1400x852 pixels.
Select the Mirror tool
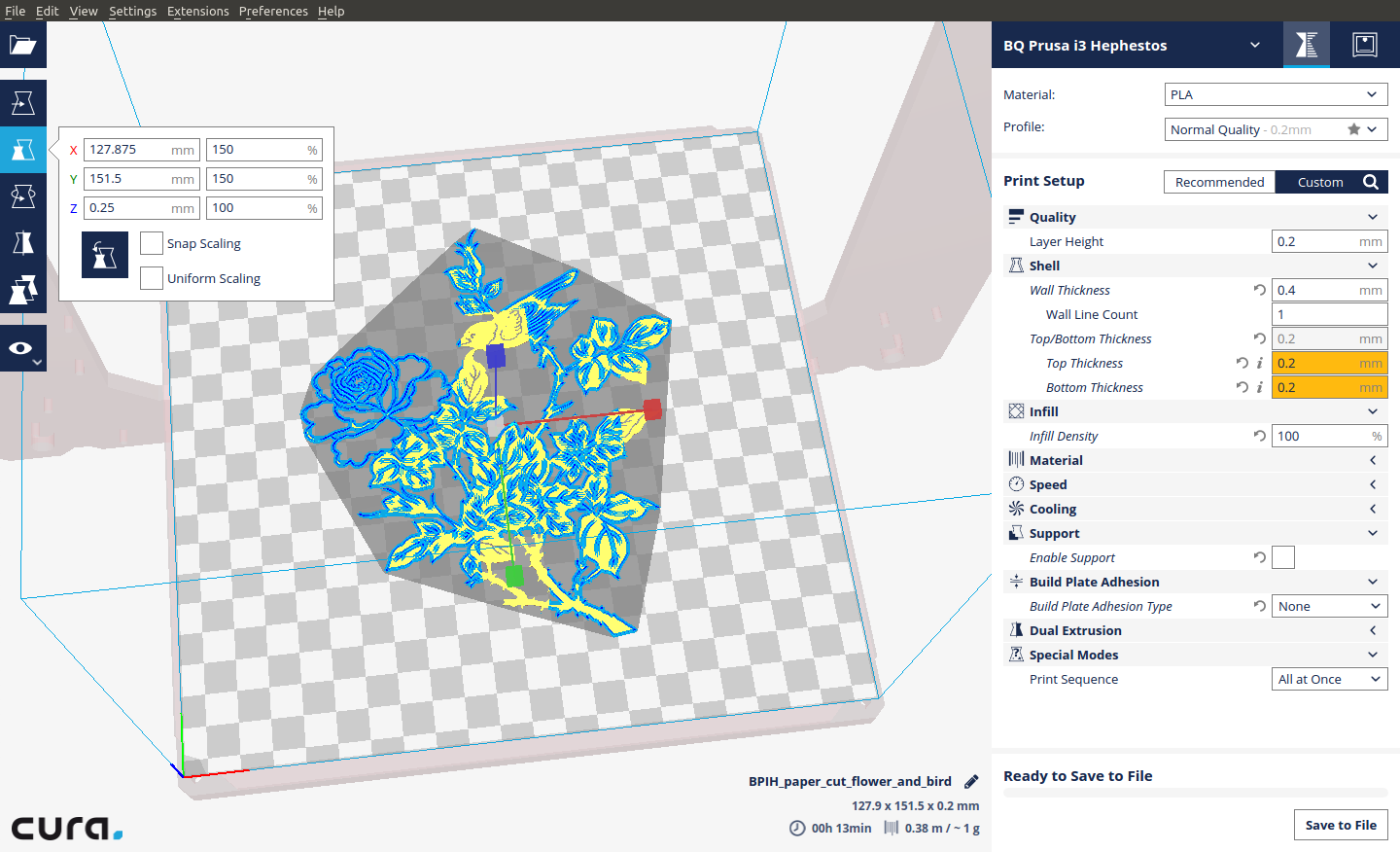click(x=23, y=243)
